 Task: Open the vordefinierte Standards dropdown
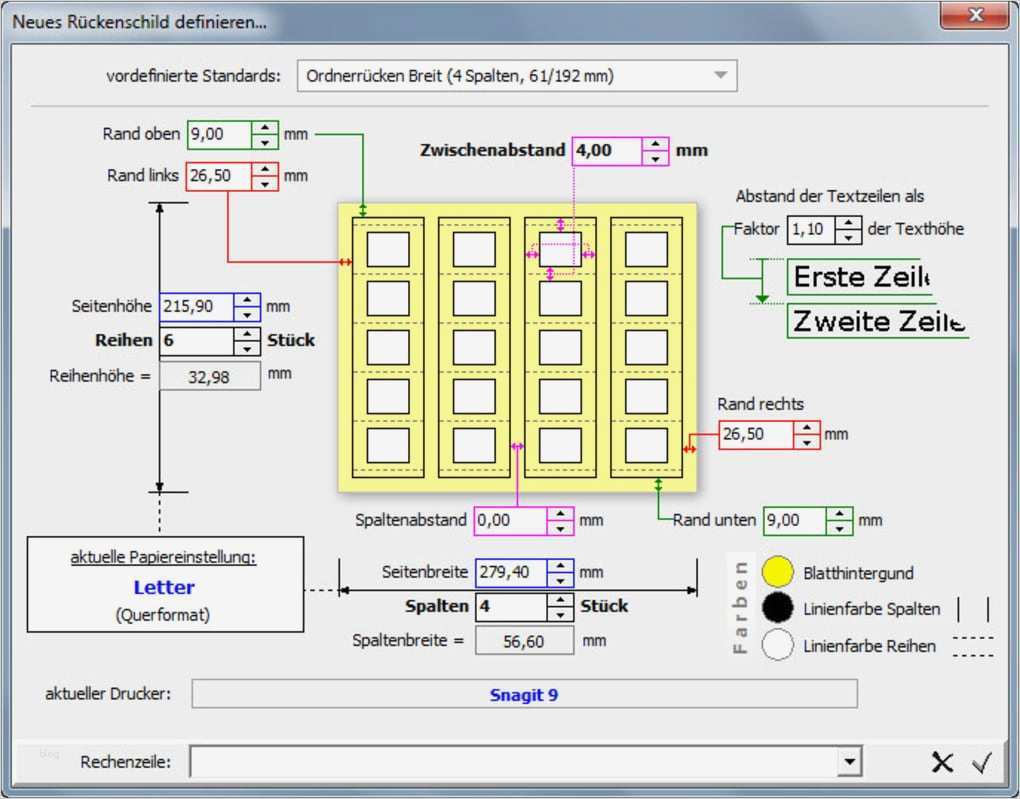(517, 76)
